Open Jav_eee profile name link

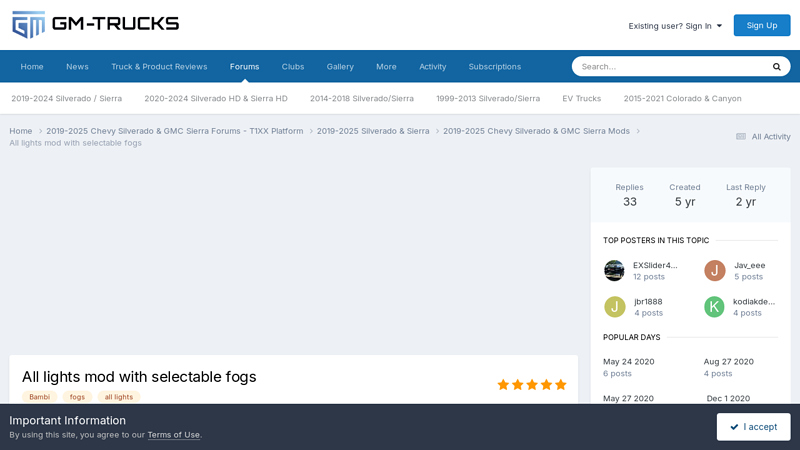click(749, 265)
